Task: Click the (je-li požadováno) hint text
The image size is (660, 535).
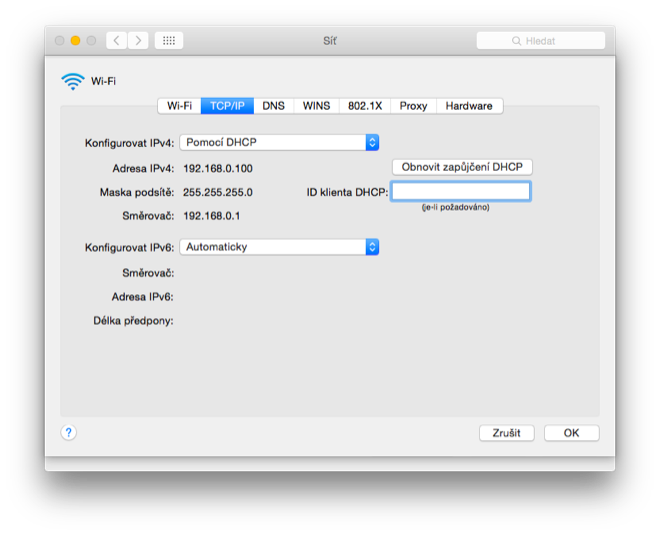Action: point(455,207)
